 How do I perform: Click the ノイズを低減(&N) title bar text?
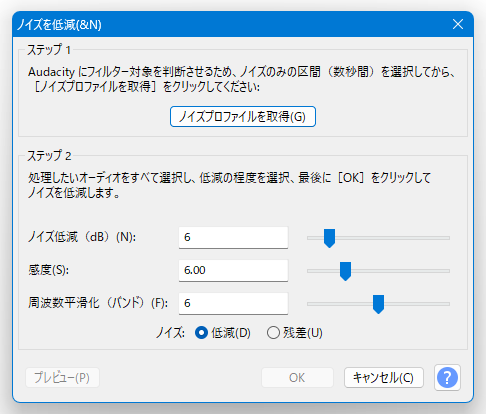click(59, 25)
